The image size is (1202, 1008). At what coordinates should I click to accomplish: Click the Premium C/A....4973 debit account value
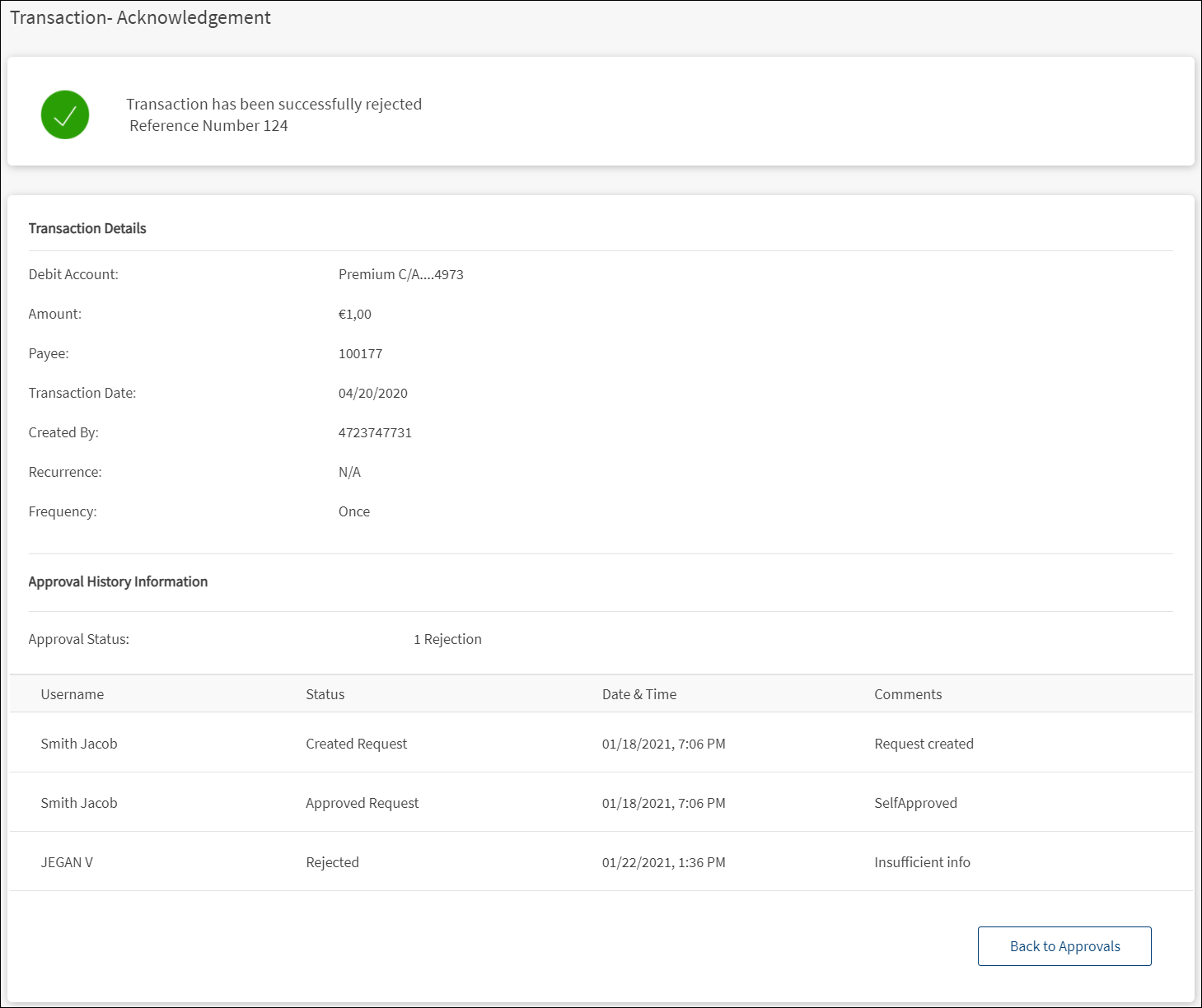401,274
